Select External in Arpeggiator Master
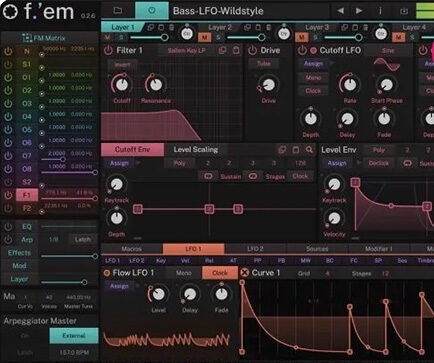The height and width of the screenshot is (363, 434). point(74,336)
